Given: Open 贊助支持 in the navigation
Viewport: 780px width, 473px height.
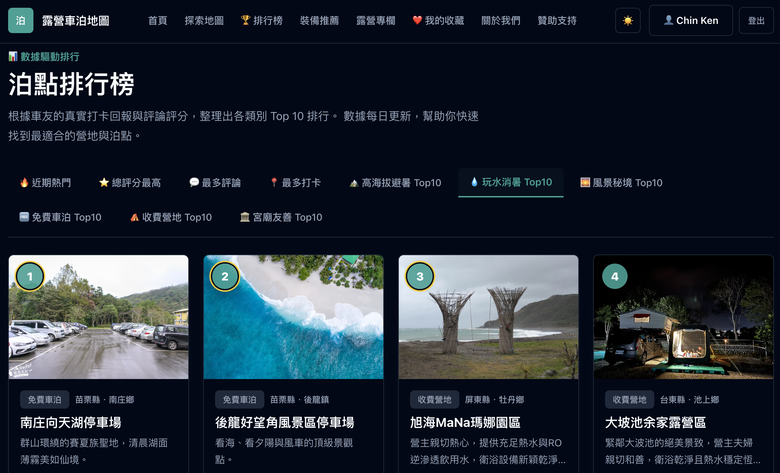Looking at the screenshot, I should (x=557, y=20).
